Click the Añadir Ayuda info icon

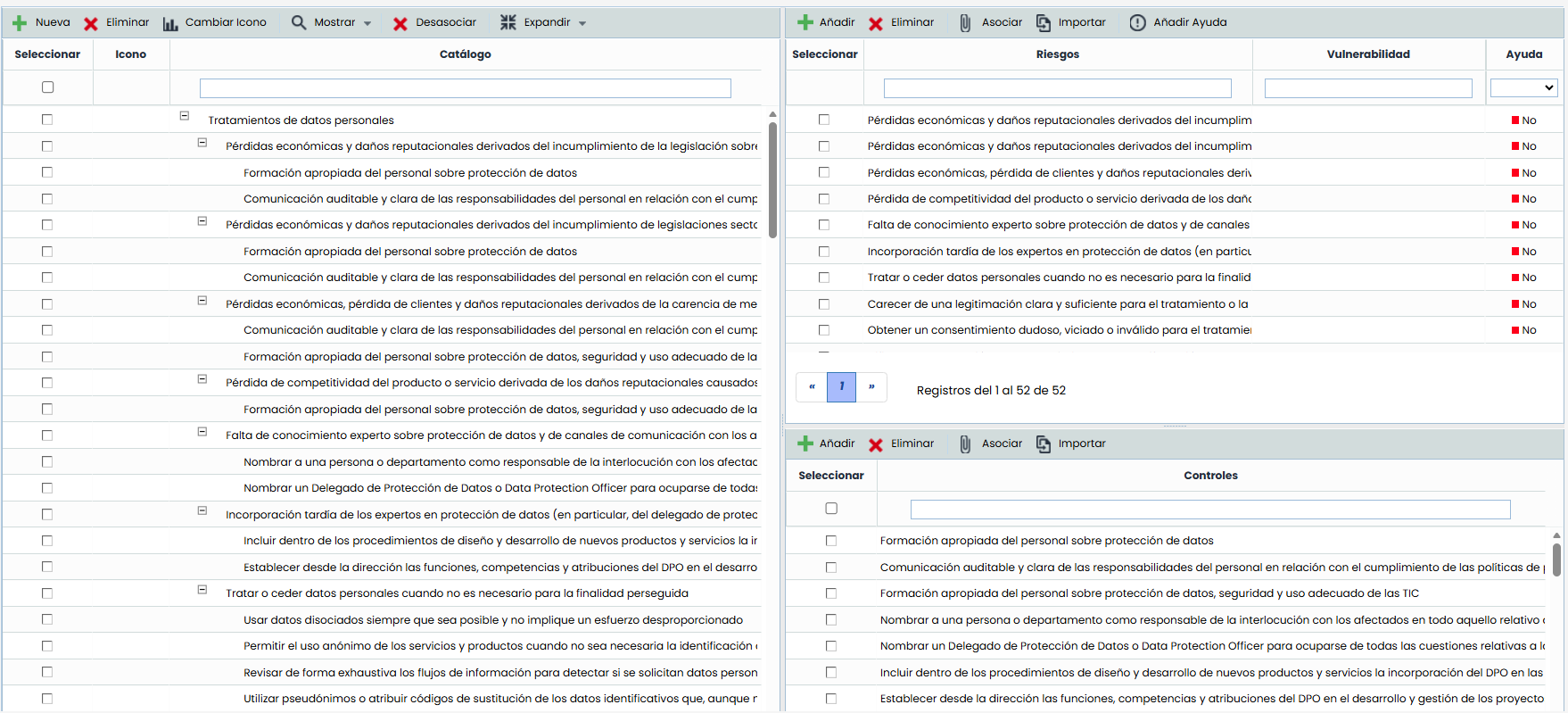(1137, 23)
